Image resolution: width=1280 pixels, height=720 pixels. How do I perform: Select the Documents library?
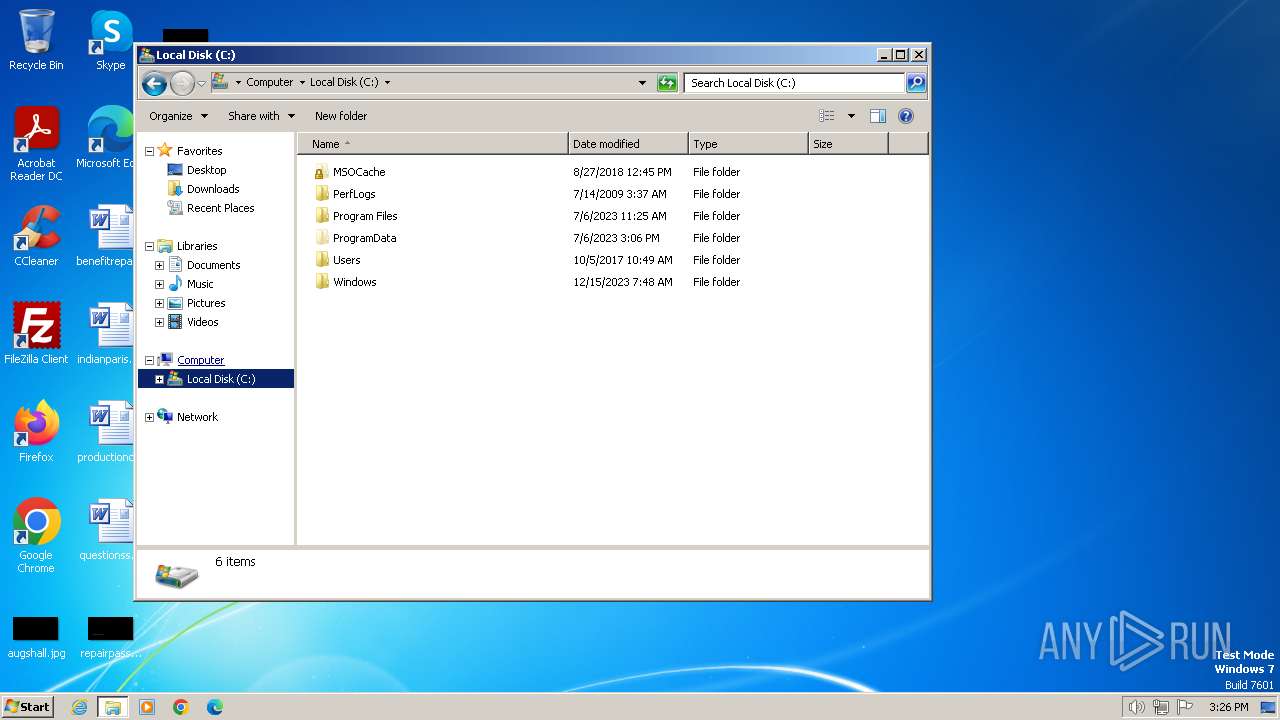[213, 265]
